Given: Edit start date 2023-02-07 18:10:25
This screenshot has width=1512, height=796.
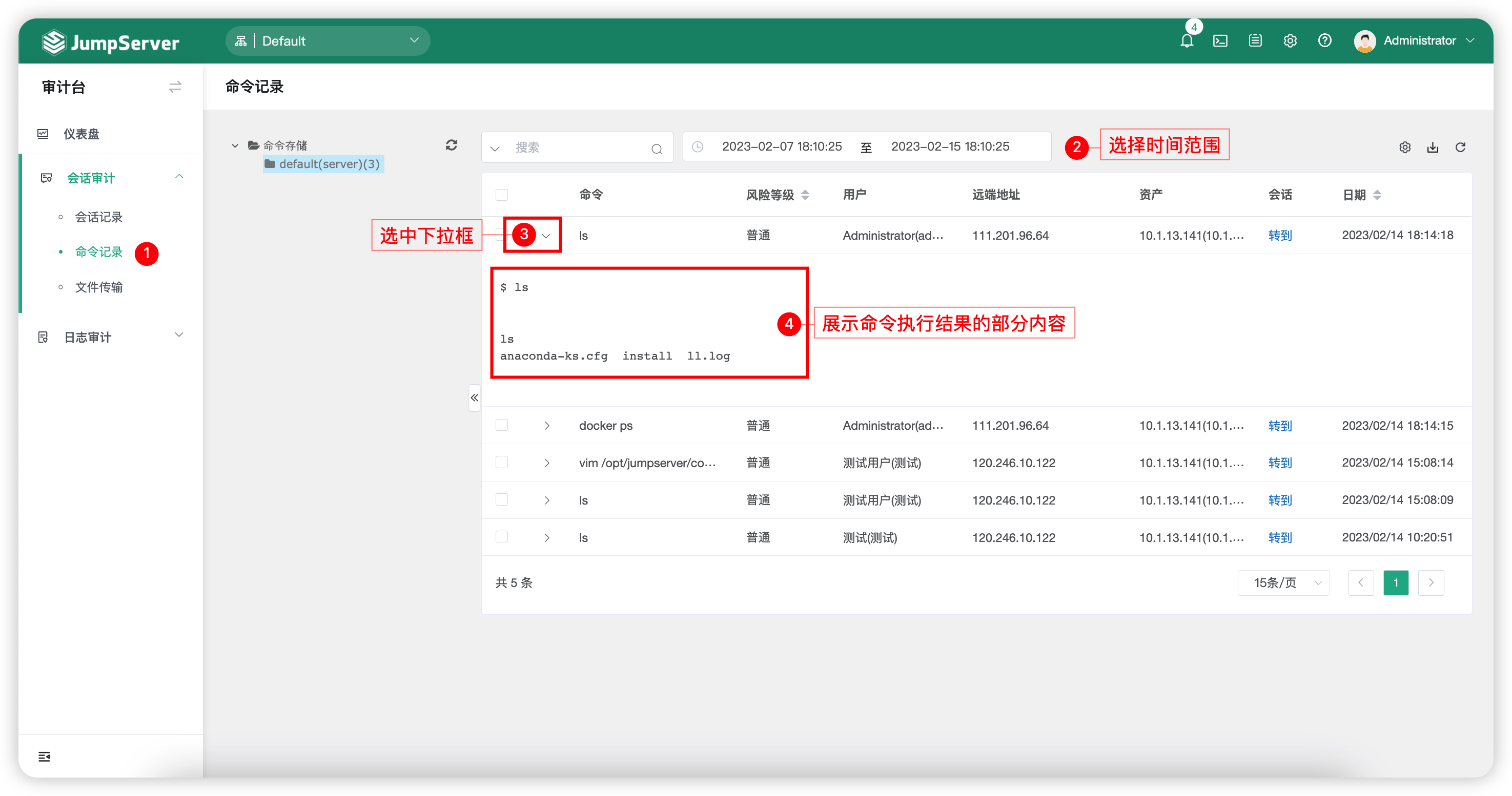Looking at the screenshot, I should pos(782,146).
